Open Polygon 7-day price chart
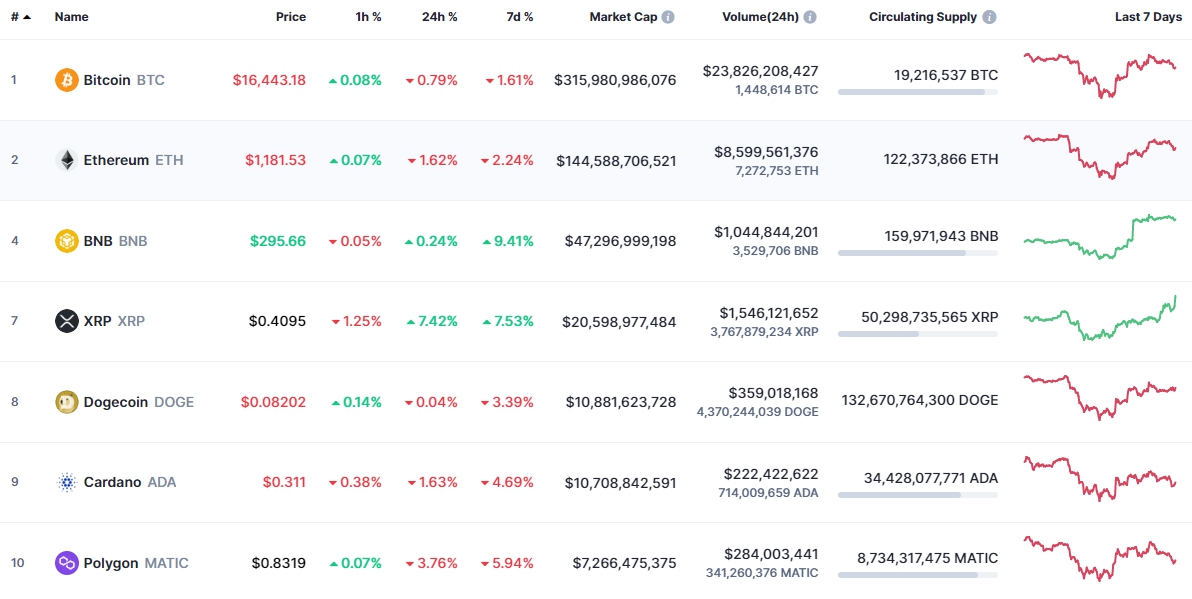This screenshot has height=599, width=1192. 1099,559
